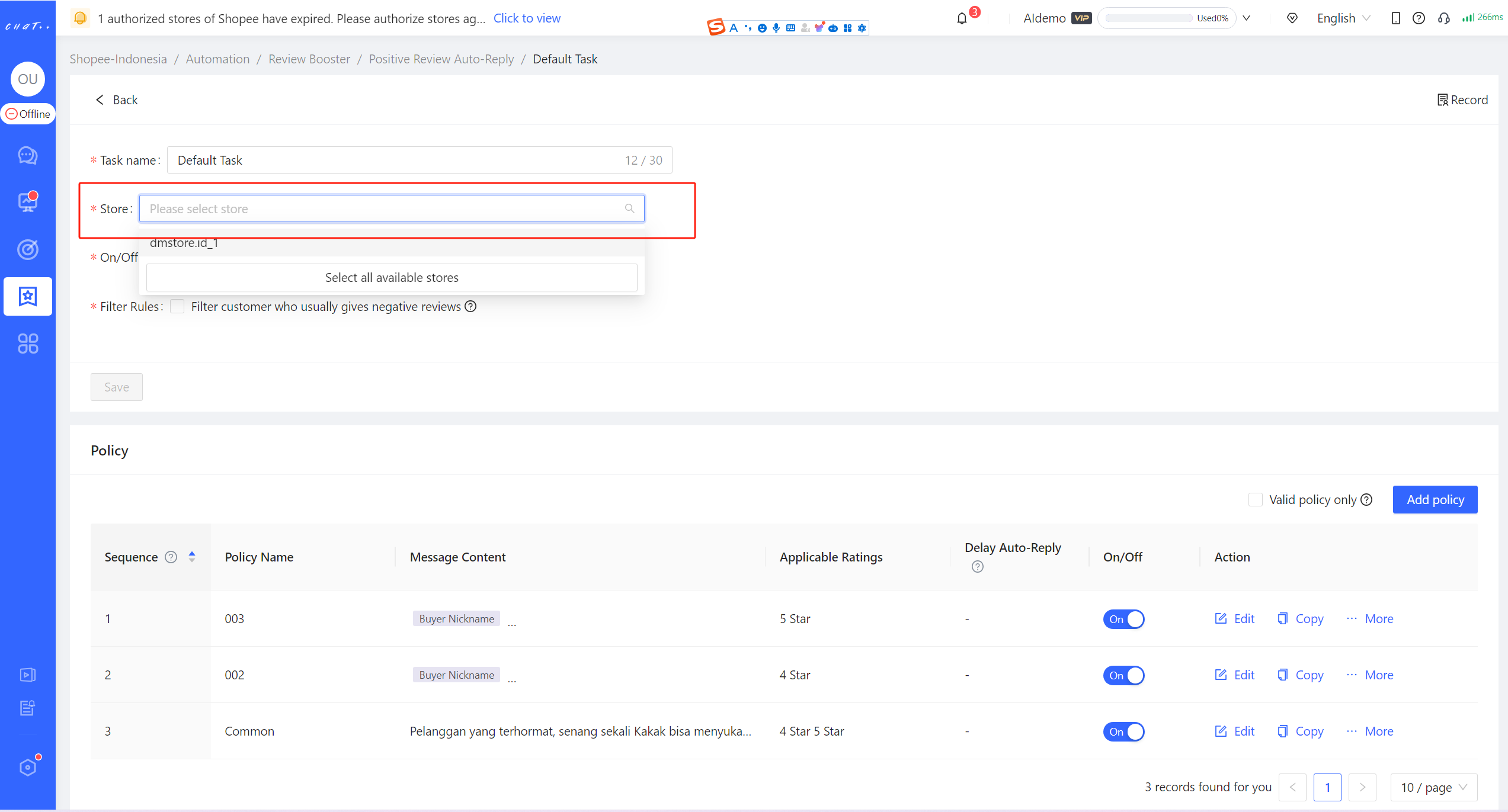Viewport: 1508px width, 812px height.
Task: Click the Task name input field
Action: coord(420,160)
